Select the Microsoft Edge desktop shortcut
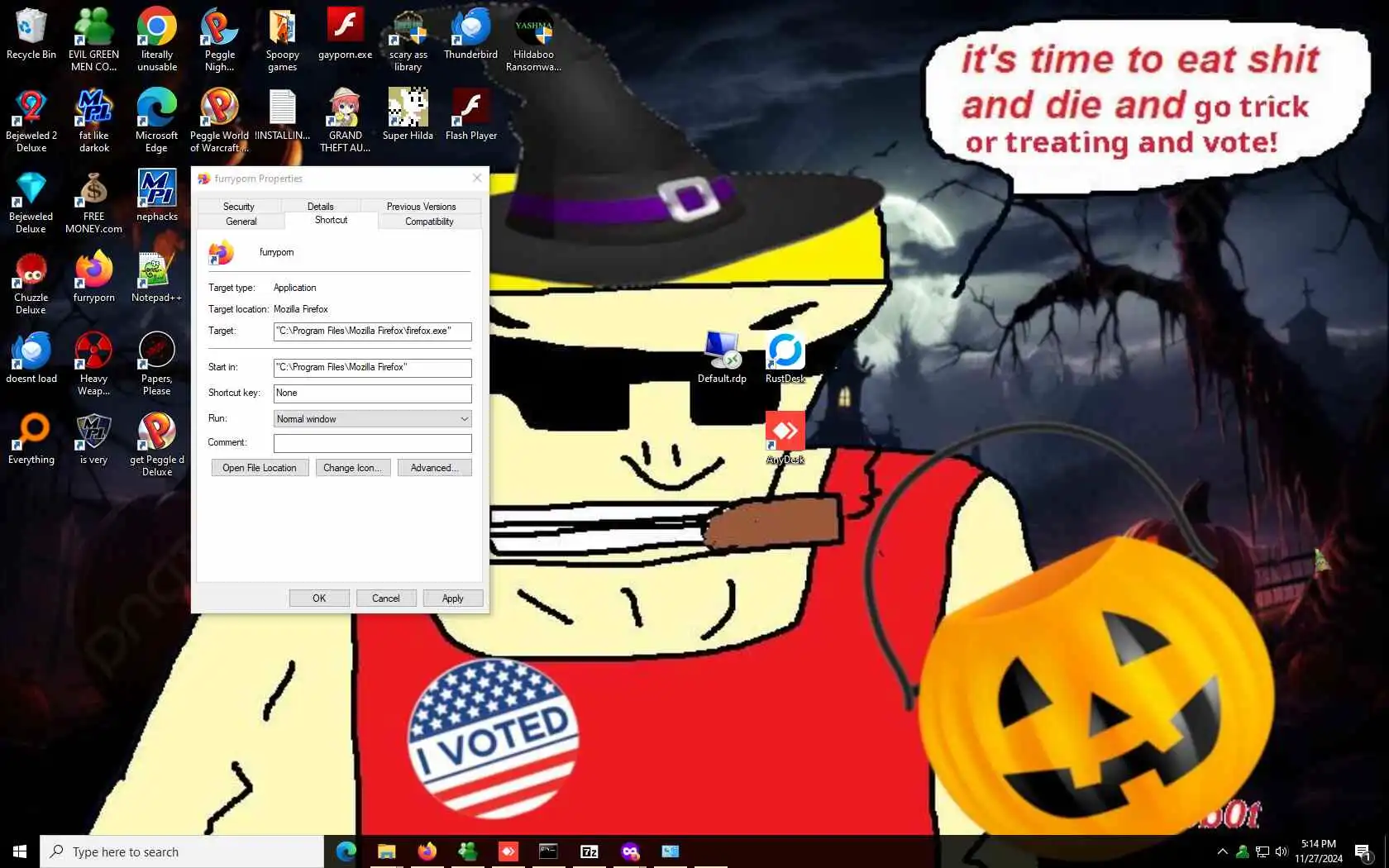1389x868 pixels. point(157,121)
